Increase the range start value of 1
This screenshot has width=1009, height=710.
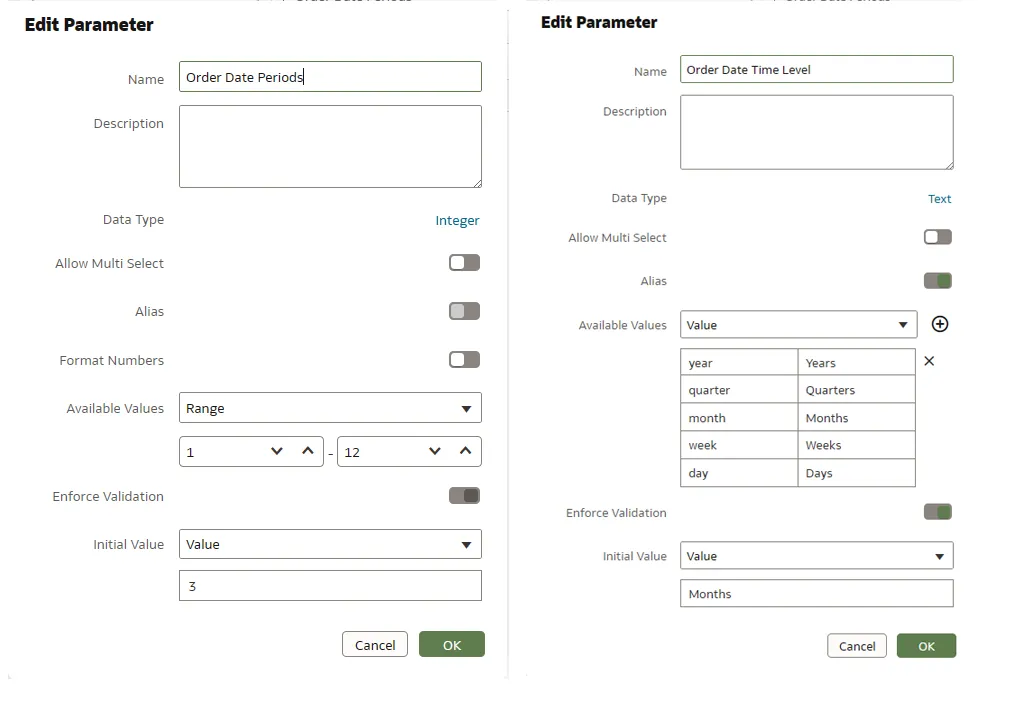coord(308,452)
